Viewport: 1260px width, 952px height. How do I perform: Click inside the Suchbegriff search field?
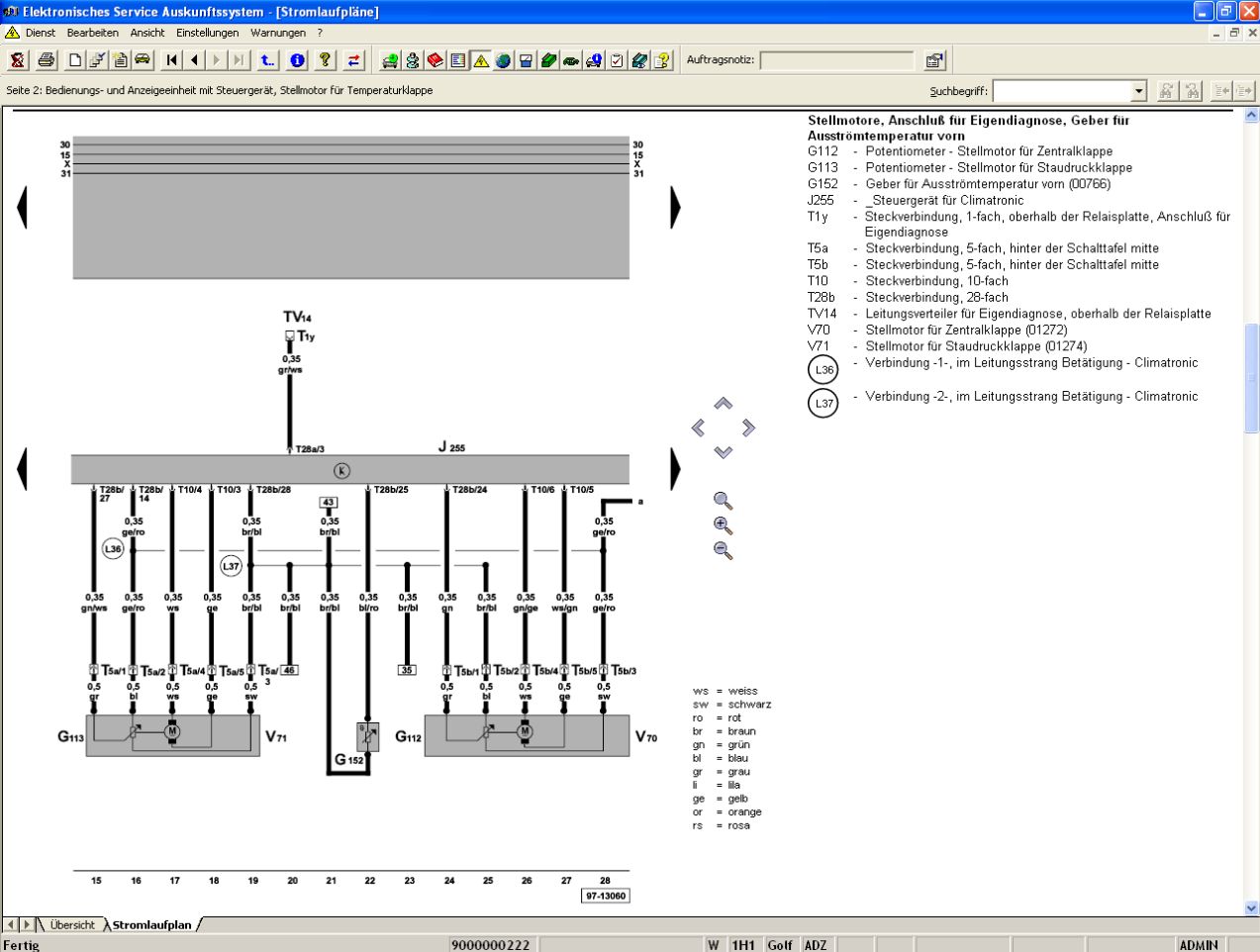(1061, 91)
